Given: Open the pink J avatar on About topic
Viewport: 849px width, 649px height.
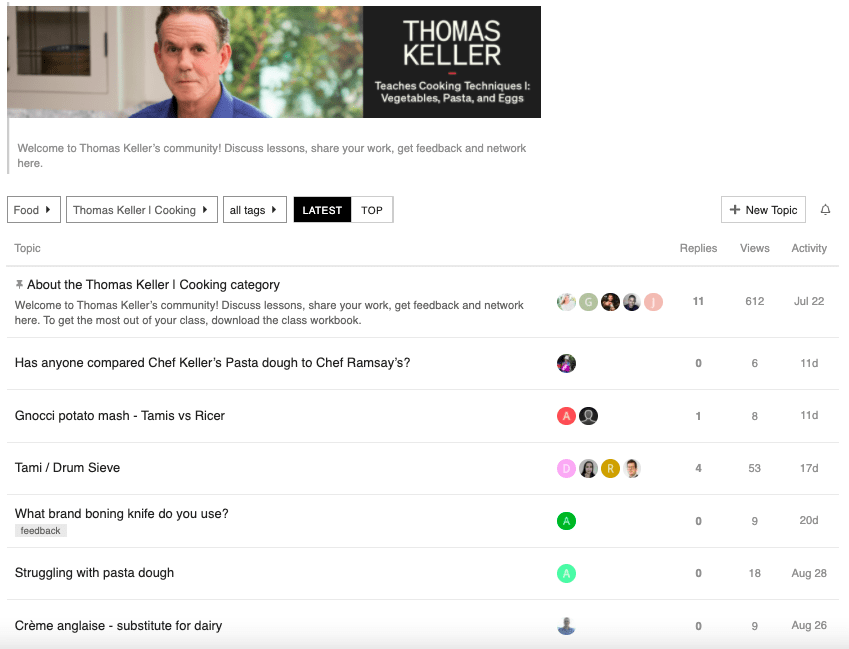Looking at the screenshot, I should point(653,302).
